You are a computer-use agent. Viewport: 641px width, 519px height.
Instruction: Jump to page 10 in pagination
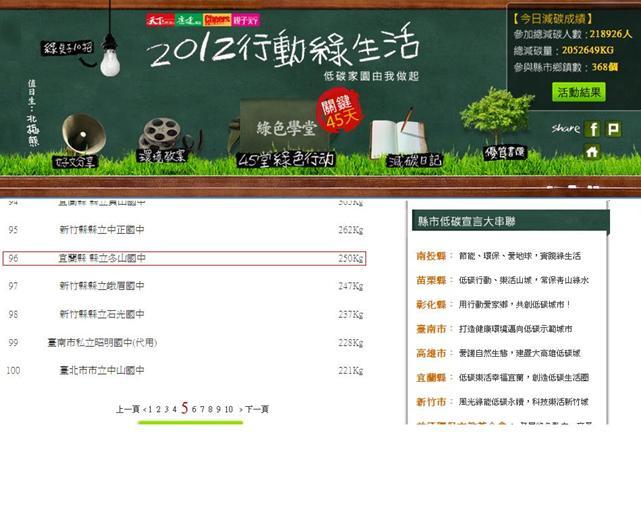click(229, 409)
